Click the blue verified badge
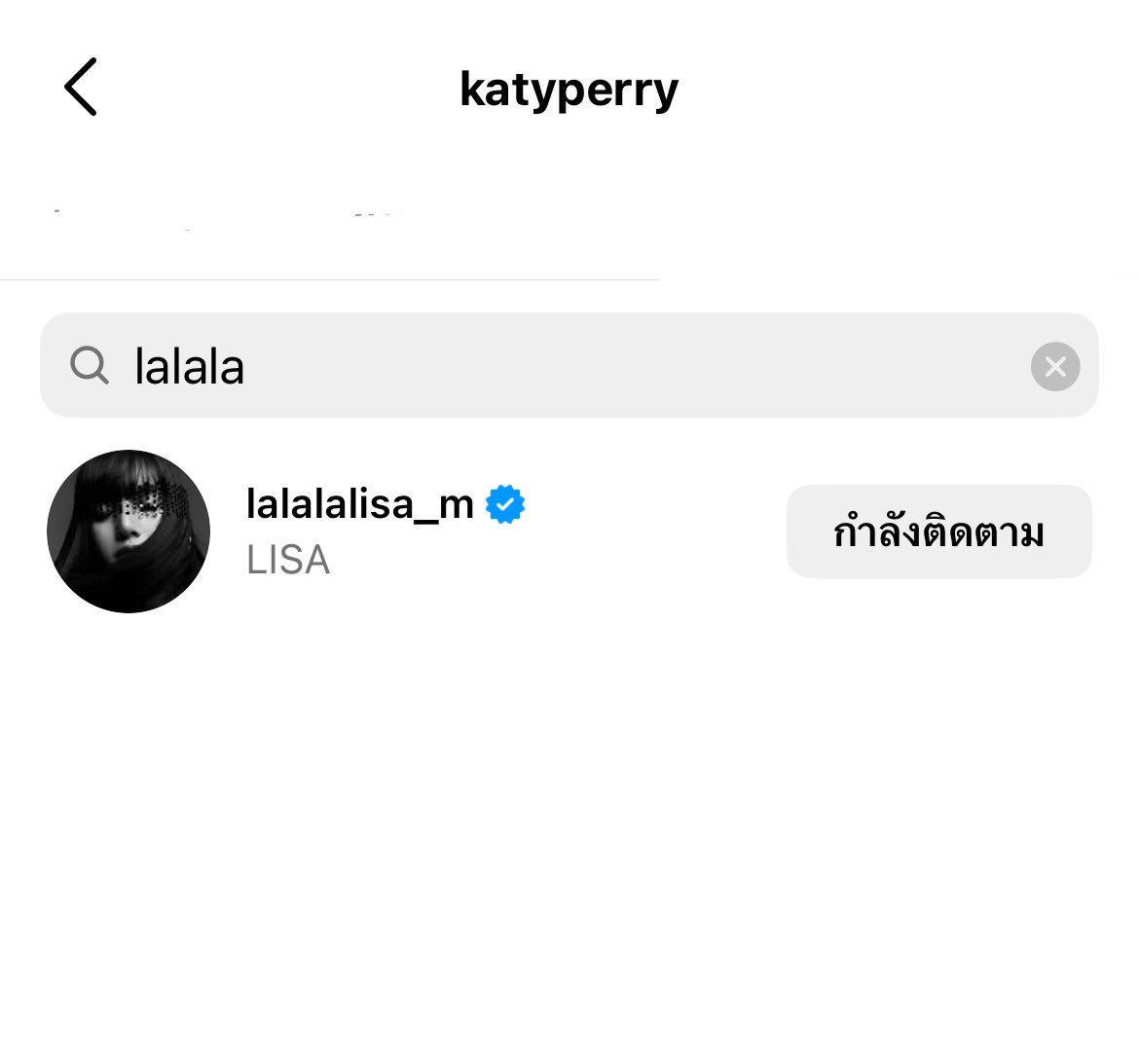 pos(505,504)
